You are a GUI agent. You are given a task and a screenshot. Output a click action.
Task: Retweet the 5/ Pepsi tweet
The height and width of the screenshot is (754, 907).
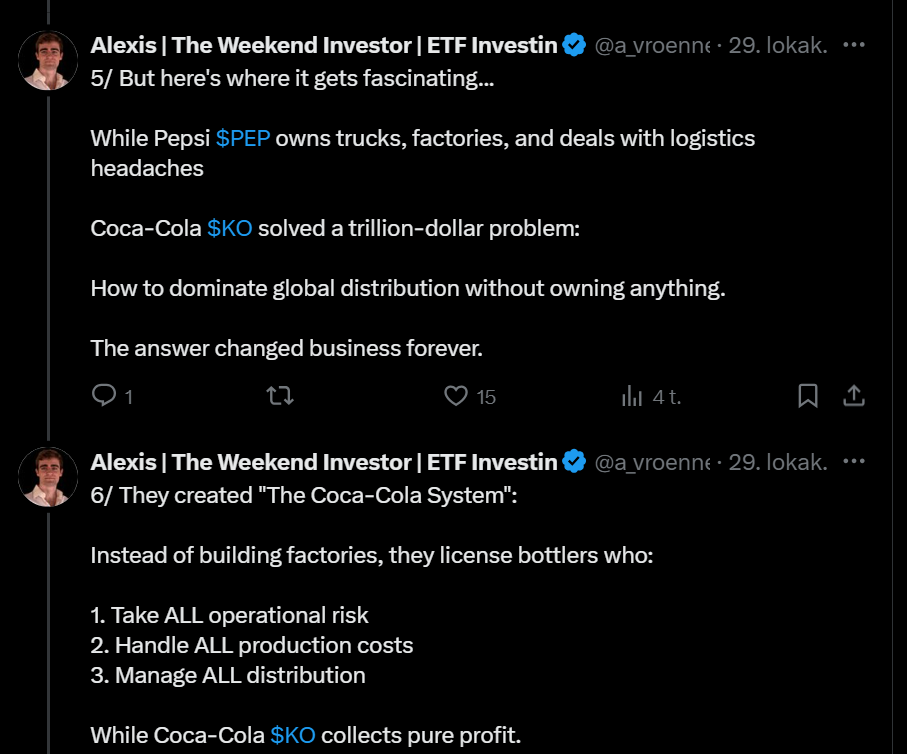(281, 397)
